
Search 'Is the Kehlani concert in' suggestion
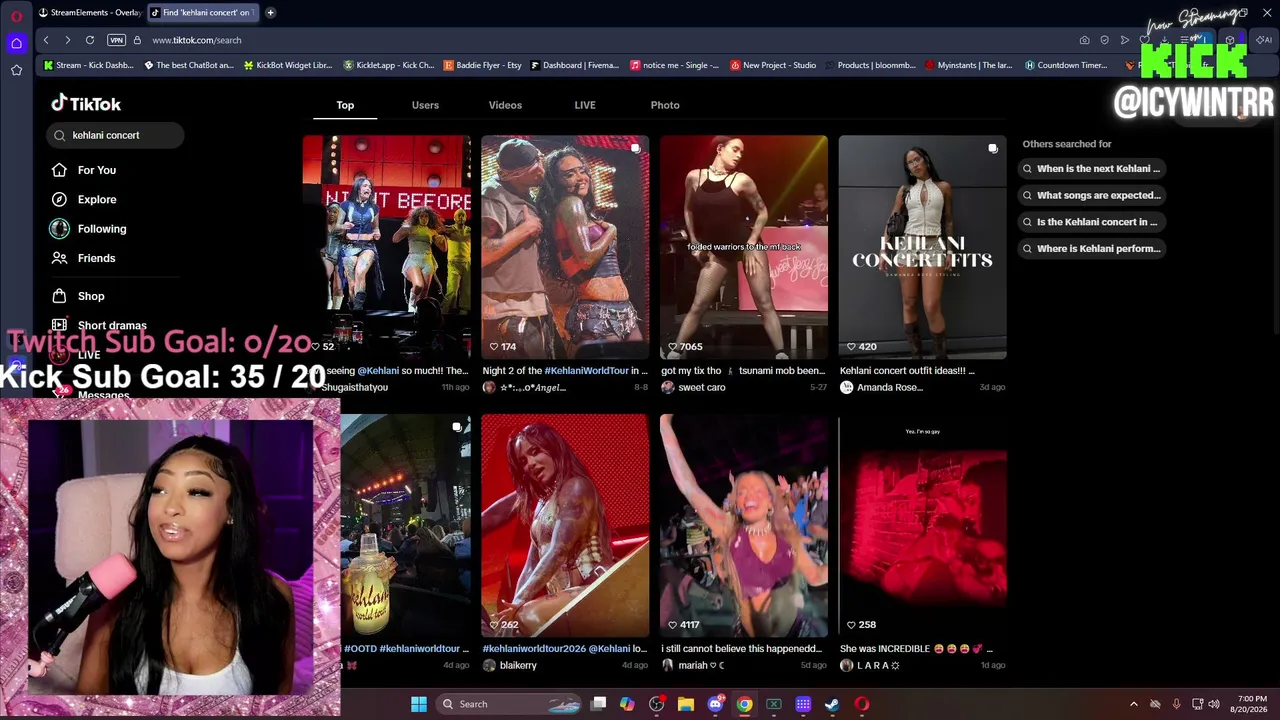pos(1091,222)
